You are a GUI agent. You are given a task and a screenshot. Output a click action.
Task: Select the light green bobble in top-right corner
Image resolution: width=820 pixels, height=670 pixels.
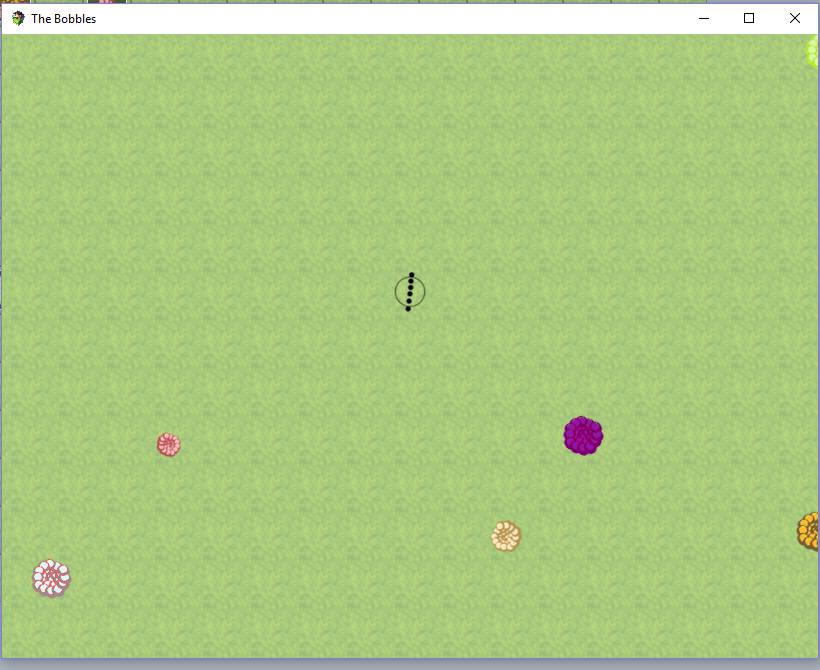coord(813,52)
